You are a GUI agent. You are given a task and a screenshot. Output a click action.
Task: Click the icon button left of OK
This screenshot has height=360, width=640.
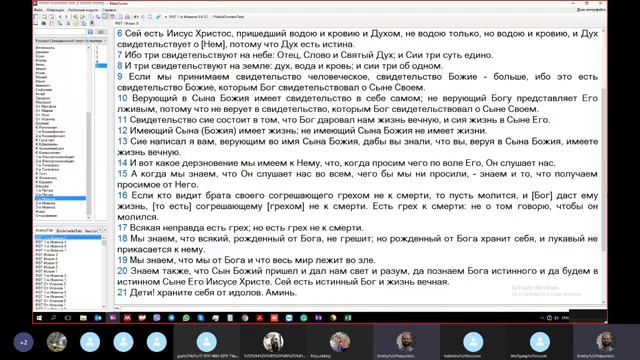click(x=90, y=32)
